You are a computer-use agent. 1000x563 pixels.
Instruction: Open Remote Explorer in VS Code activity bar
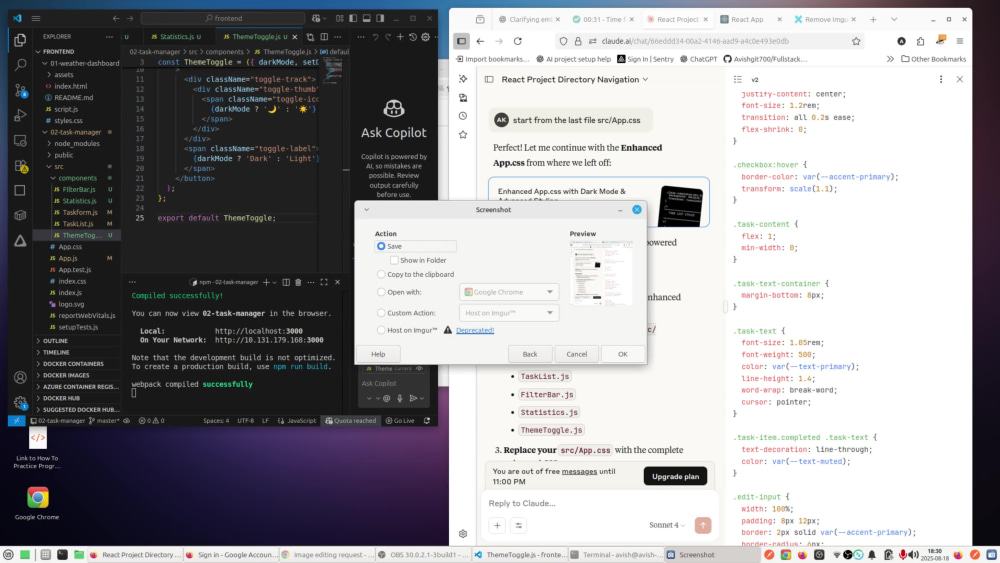point(20,140)
